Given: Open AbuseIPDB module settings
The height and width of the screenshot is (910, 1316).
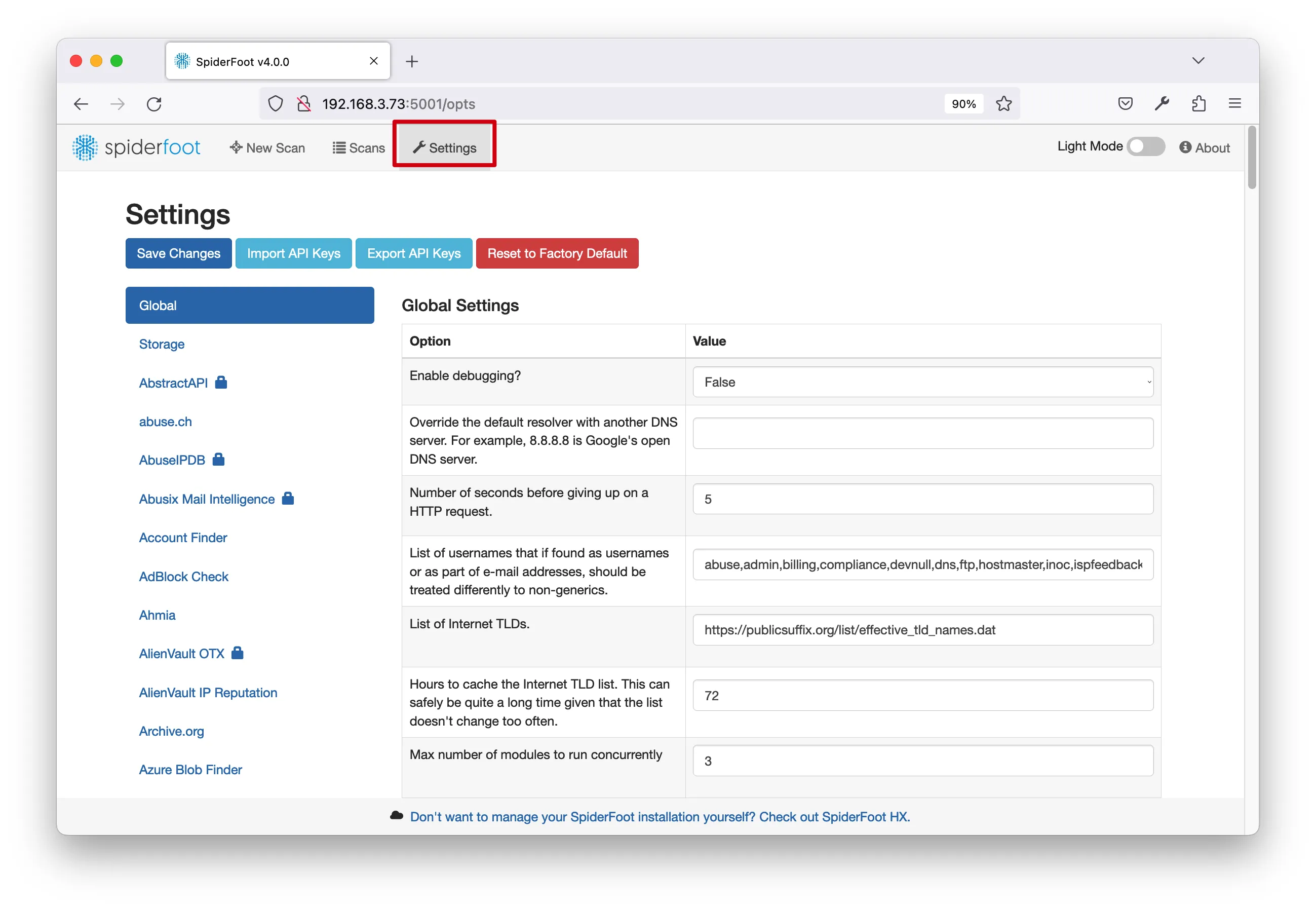Looking at the screenshot, I should (x=172, y=460).
